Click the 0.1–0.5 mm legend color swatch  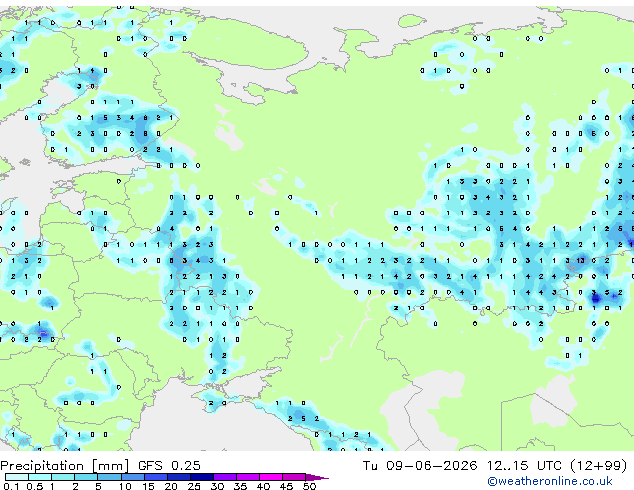[x=17, y=477]
